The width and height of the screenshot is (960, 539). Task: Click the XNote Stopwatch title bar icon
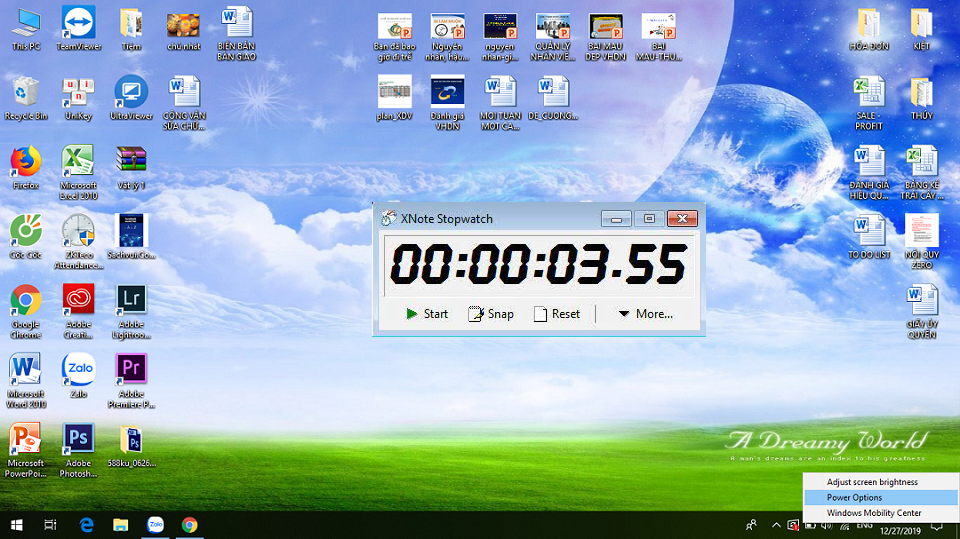point(388,219)
